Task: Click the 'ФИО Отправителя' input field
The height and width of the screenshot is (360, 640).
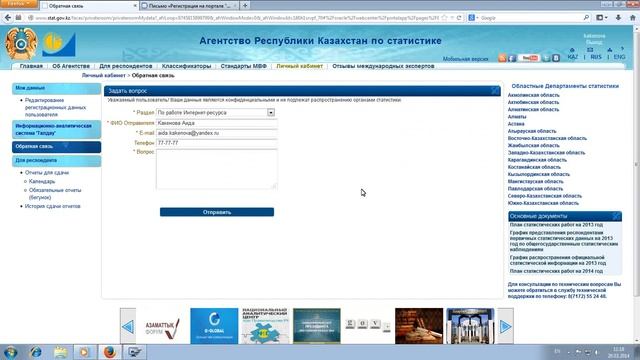Action: click(x=217, y=123)
